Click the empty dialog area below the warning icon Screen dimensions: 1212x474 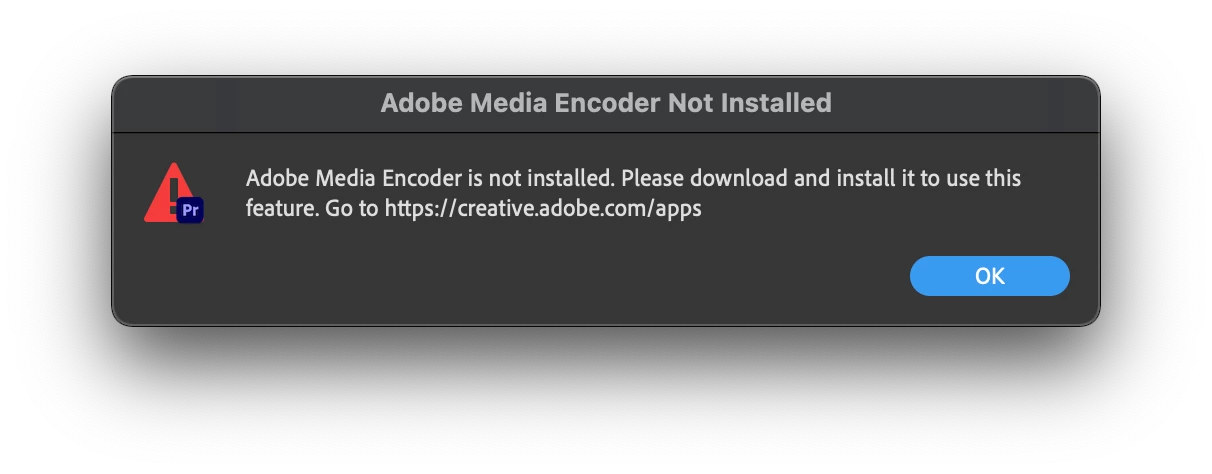pos(172,270)
